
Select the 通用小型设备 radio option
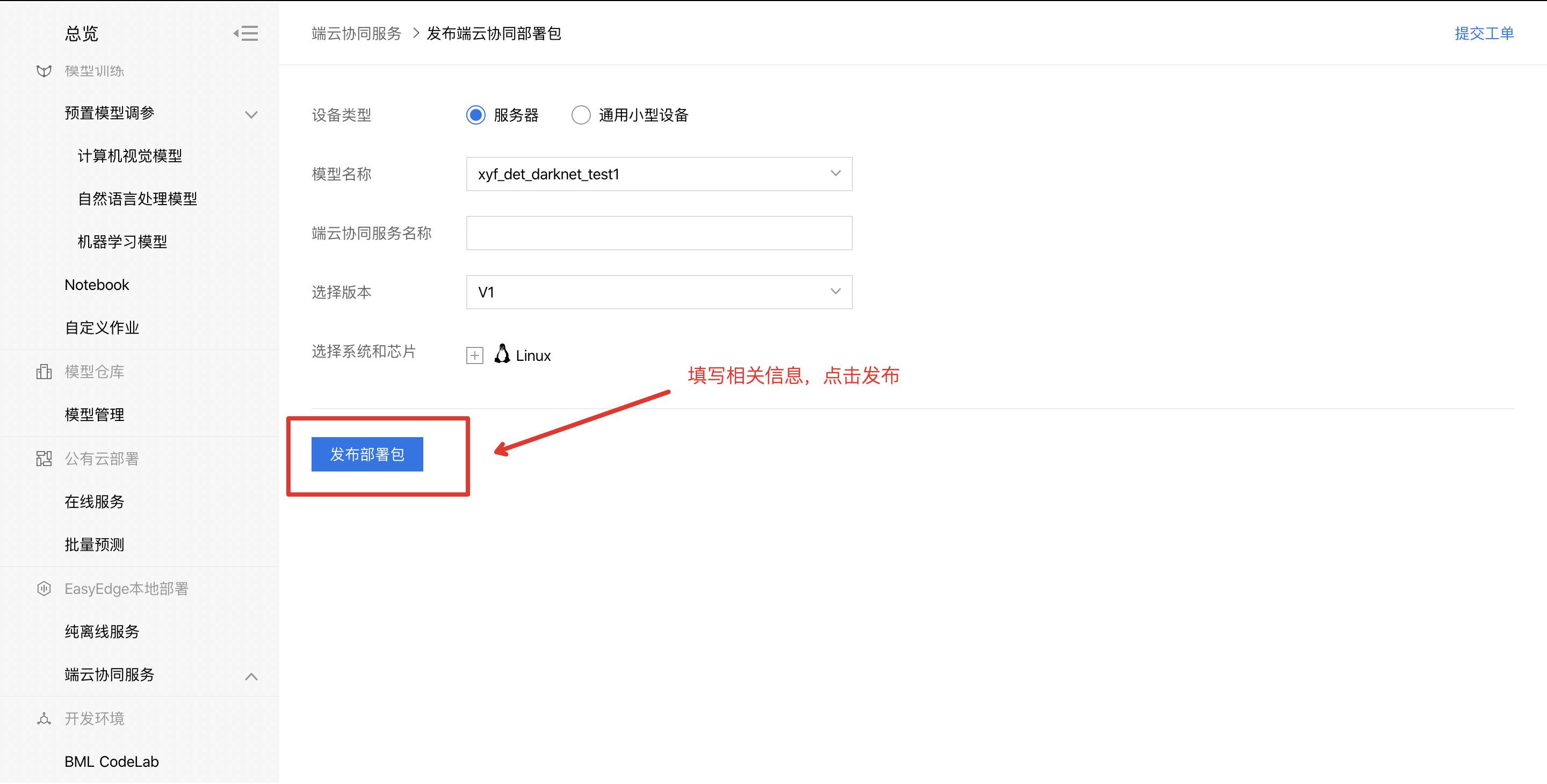pos(581,115)
